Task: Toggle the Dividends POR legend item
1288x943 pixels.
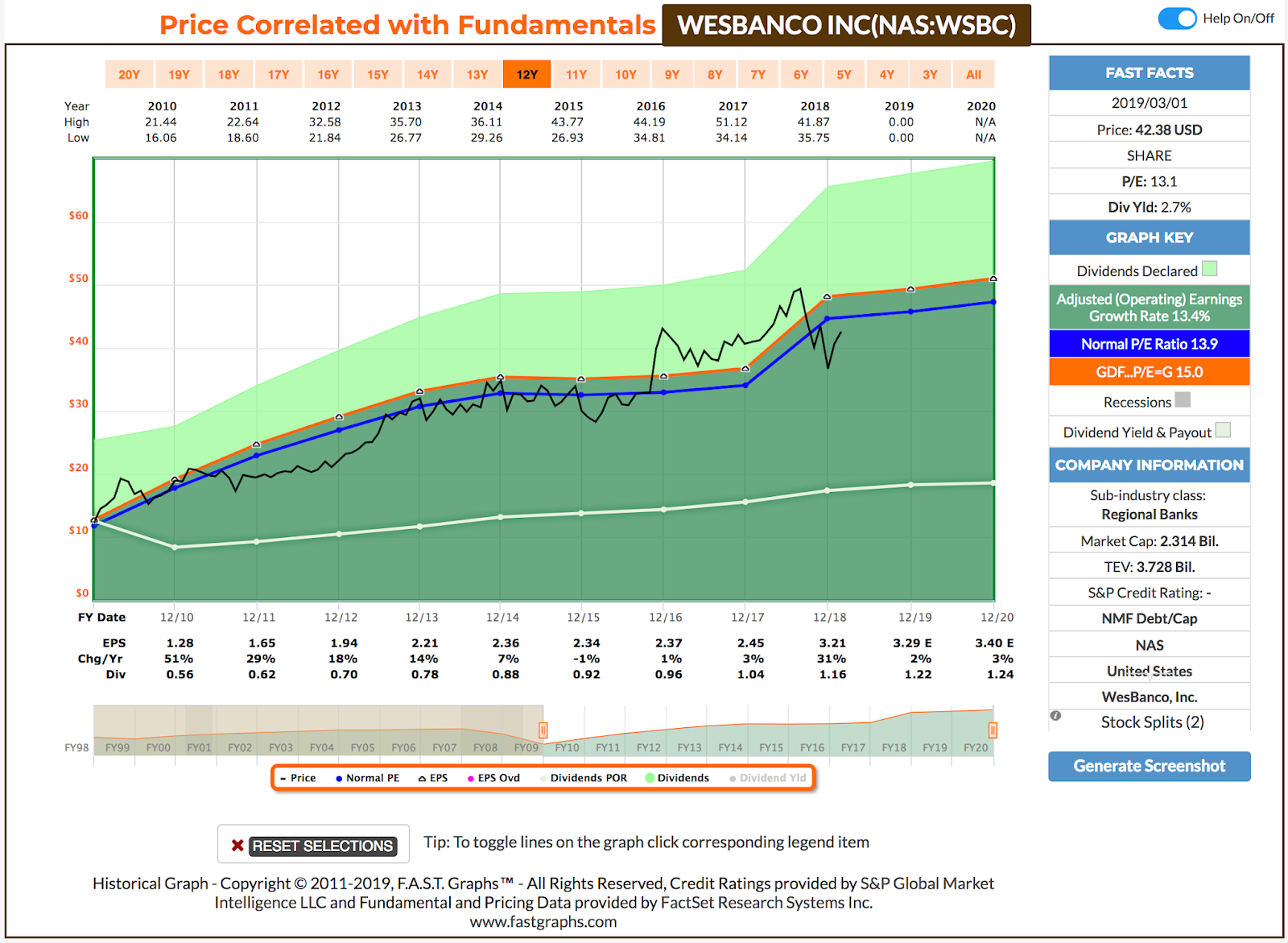Action: pos(584,778)
